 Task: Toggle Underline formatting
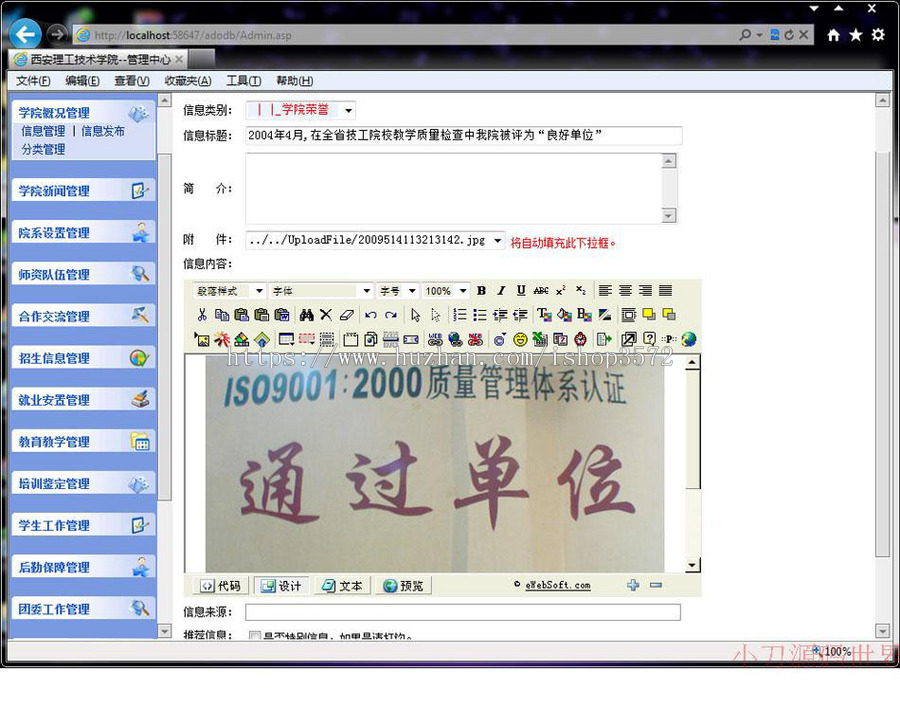pos(521,291)
